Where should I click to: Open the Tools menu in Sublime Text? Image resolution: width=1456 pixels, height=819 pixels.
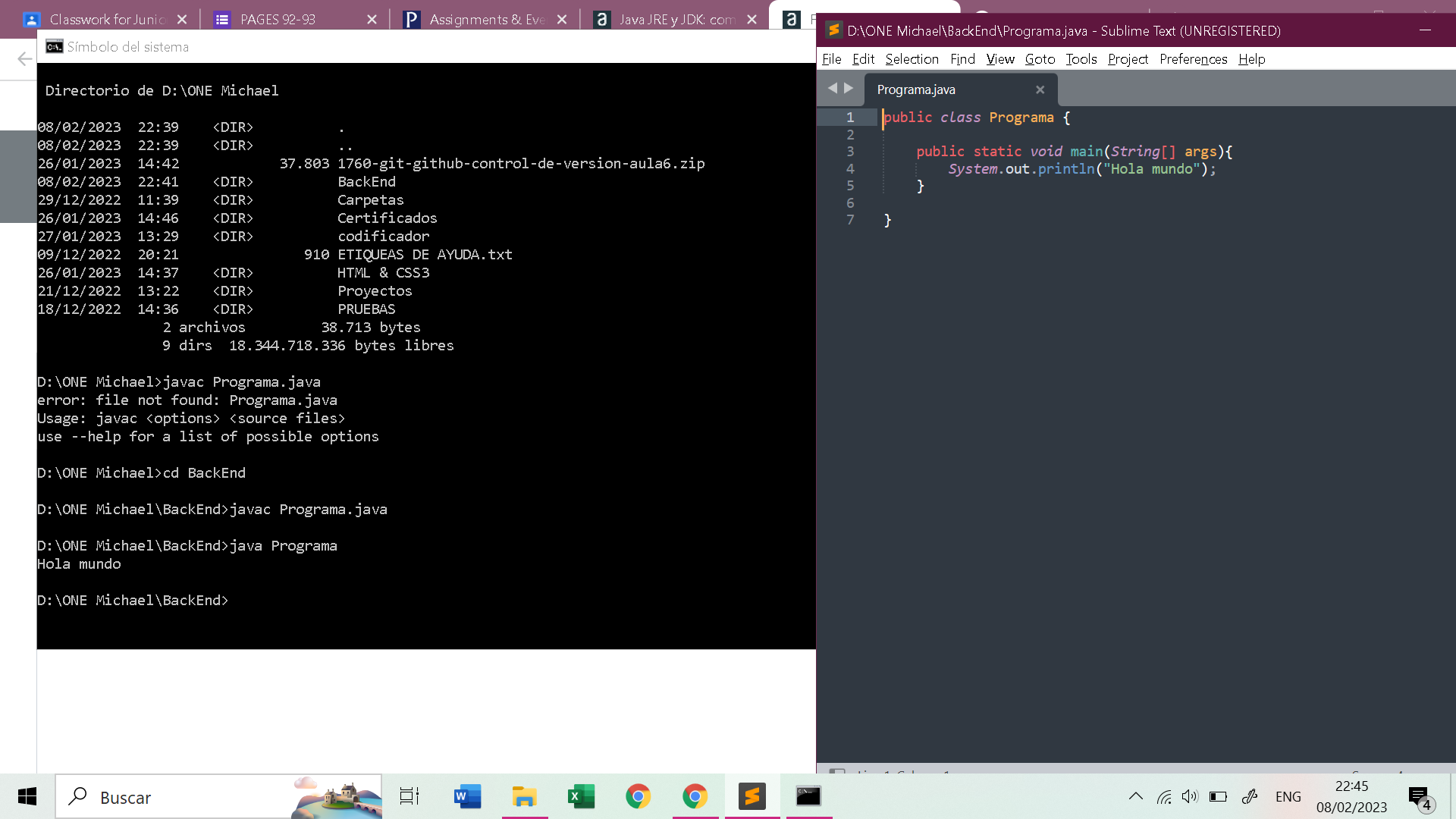1081,59
